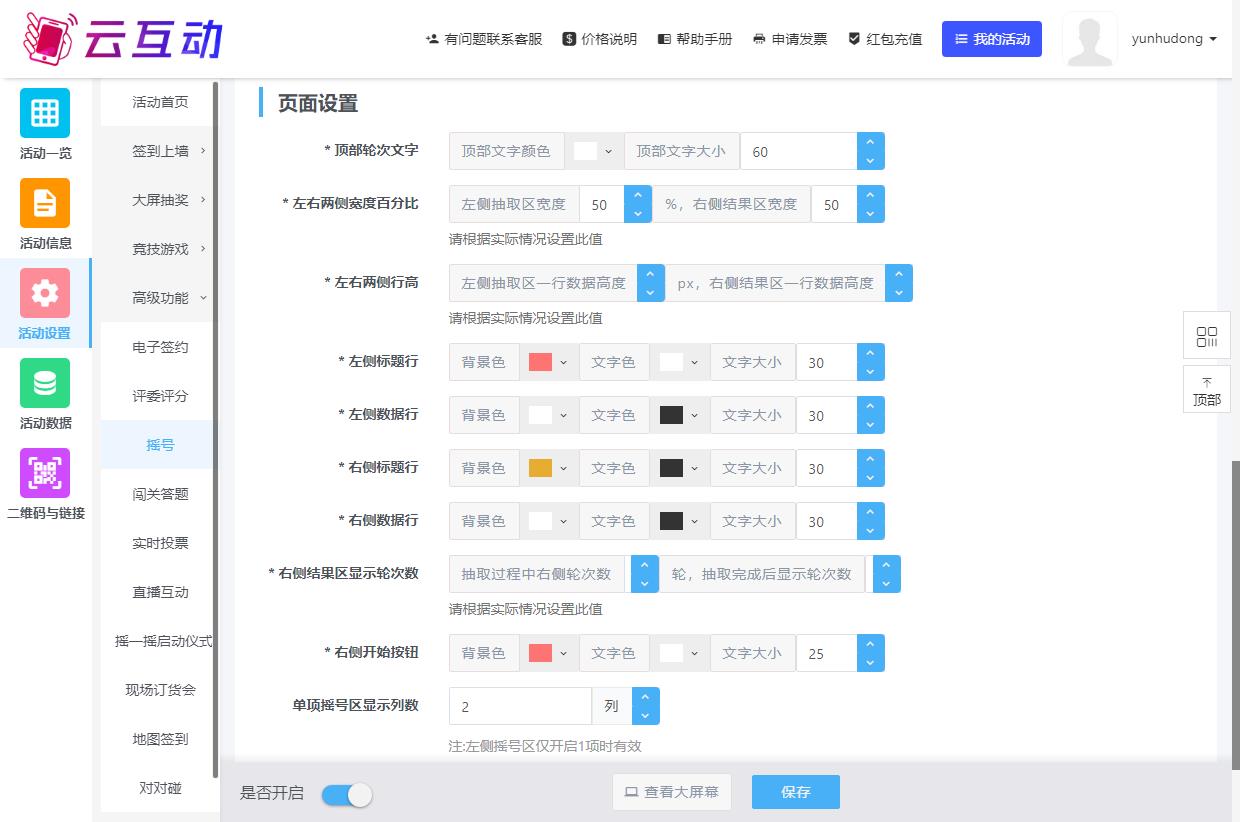Open 右侧标题行 orange background color picker

pyautogui.click(x=548, y=468)
